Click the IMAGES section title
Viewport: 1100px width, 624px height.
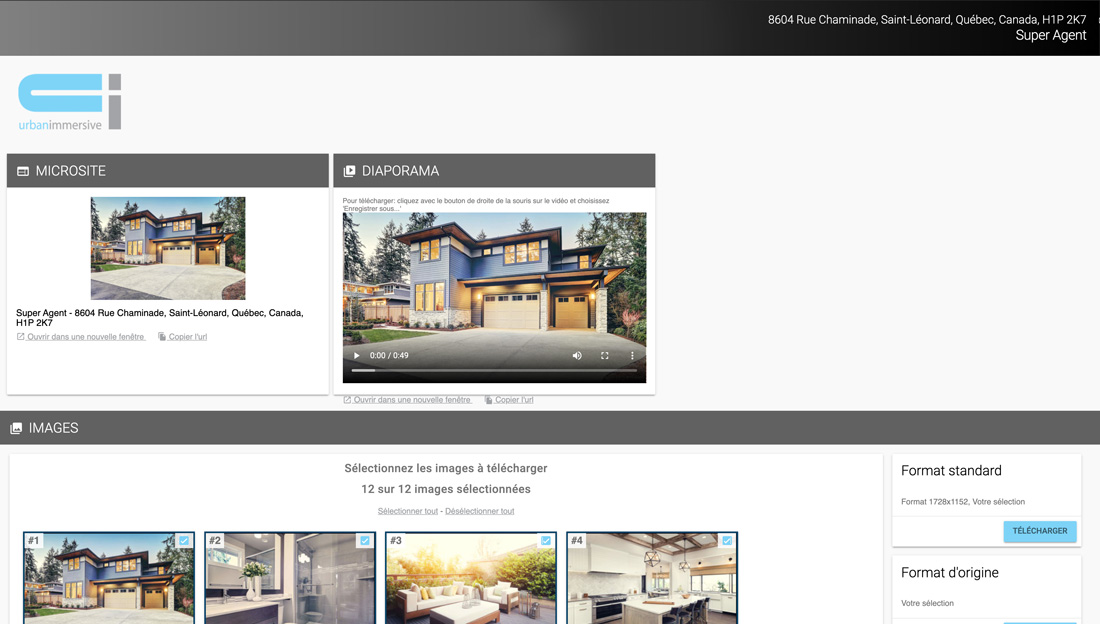53,428
